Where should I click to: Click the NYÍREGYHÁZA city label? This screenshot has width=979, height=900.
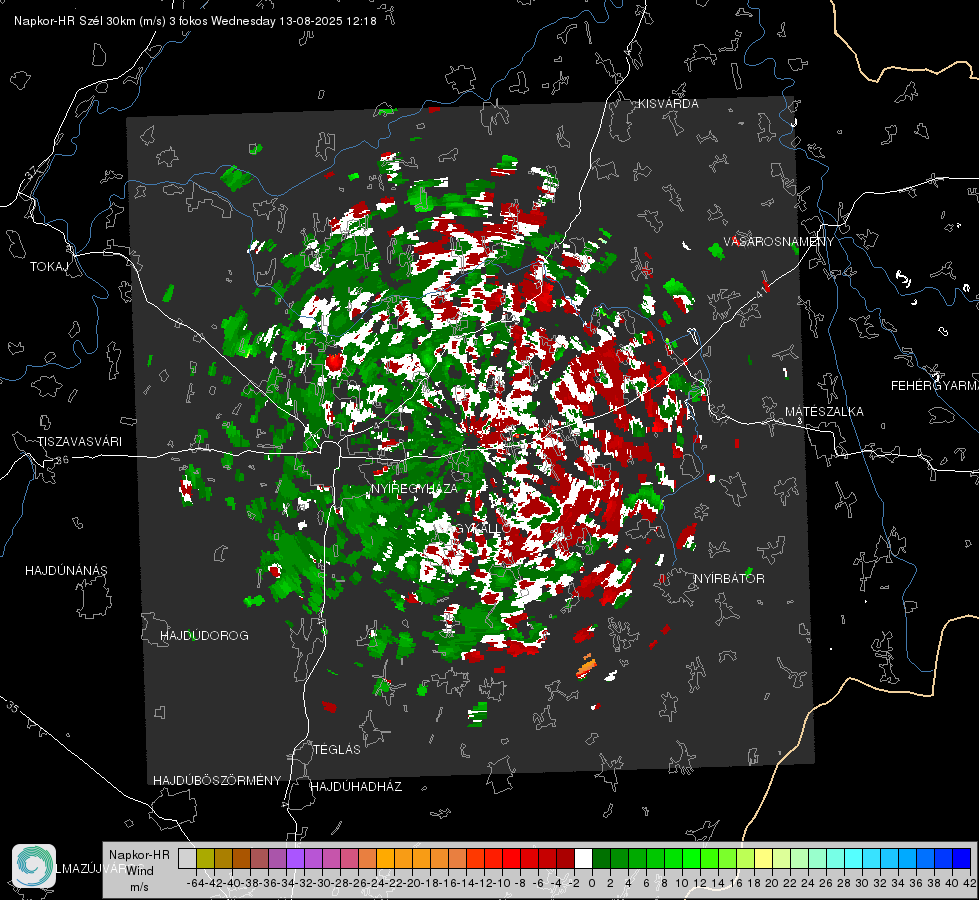pos(414,488)
